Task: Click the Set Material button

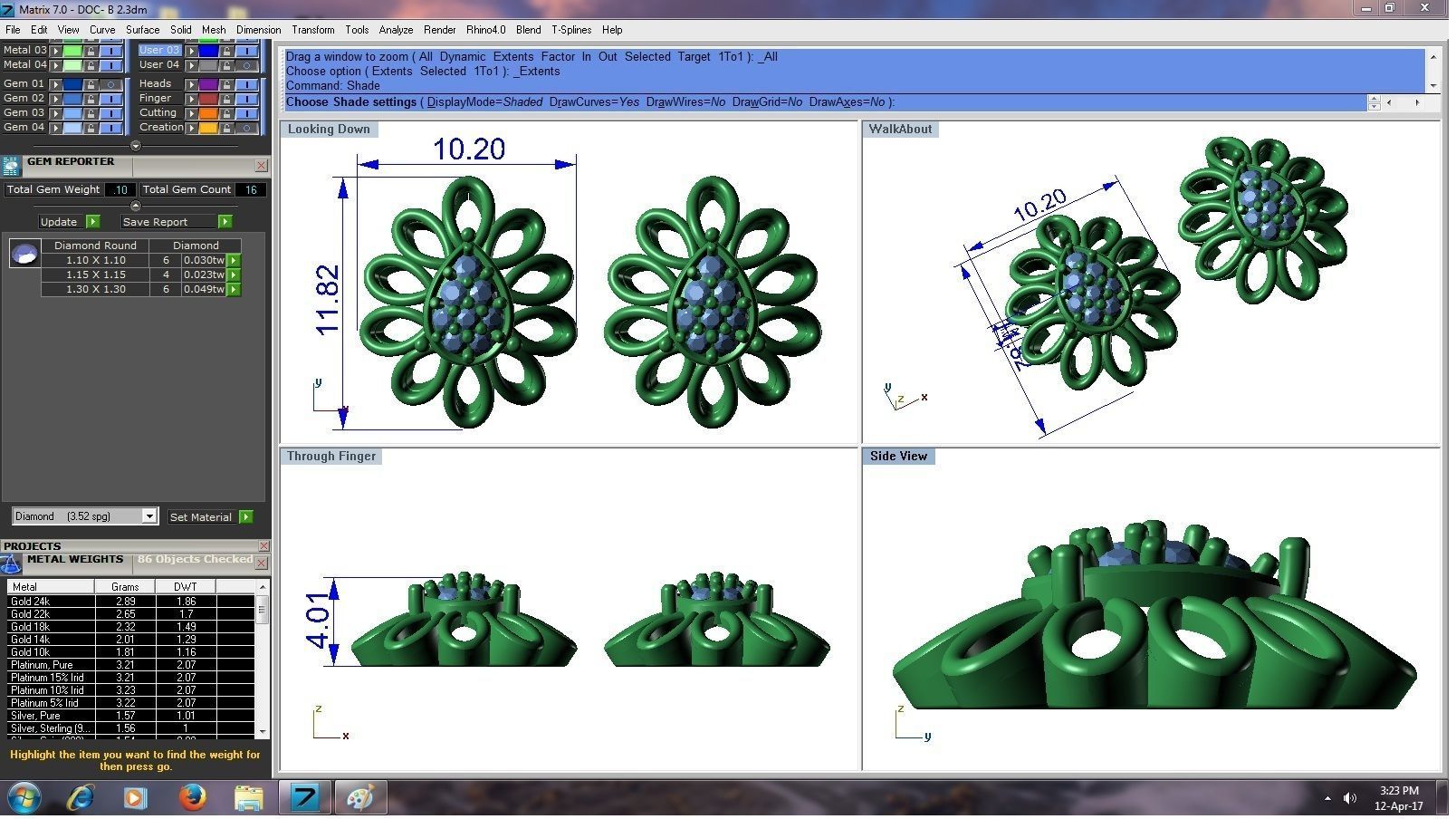Action: pos(201,518)
